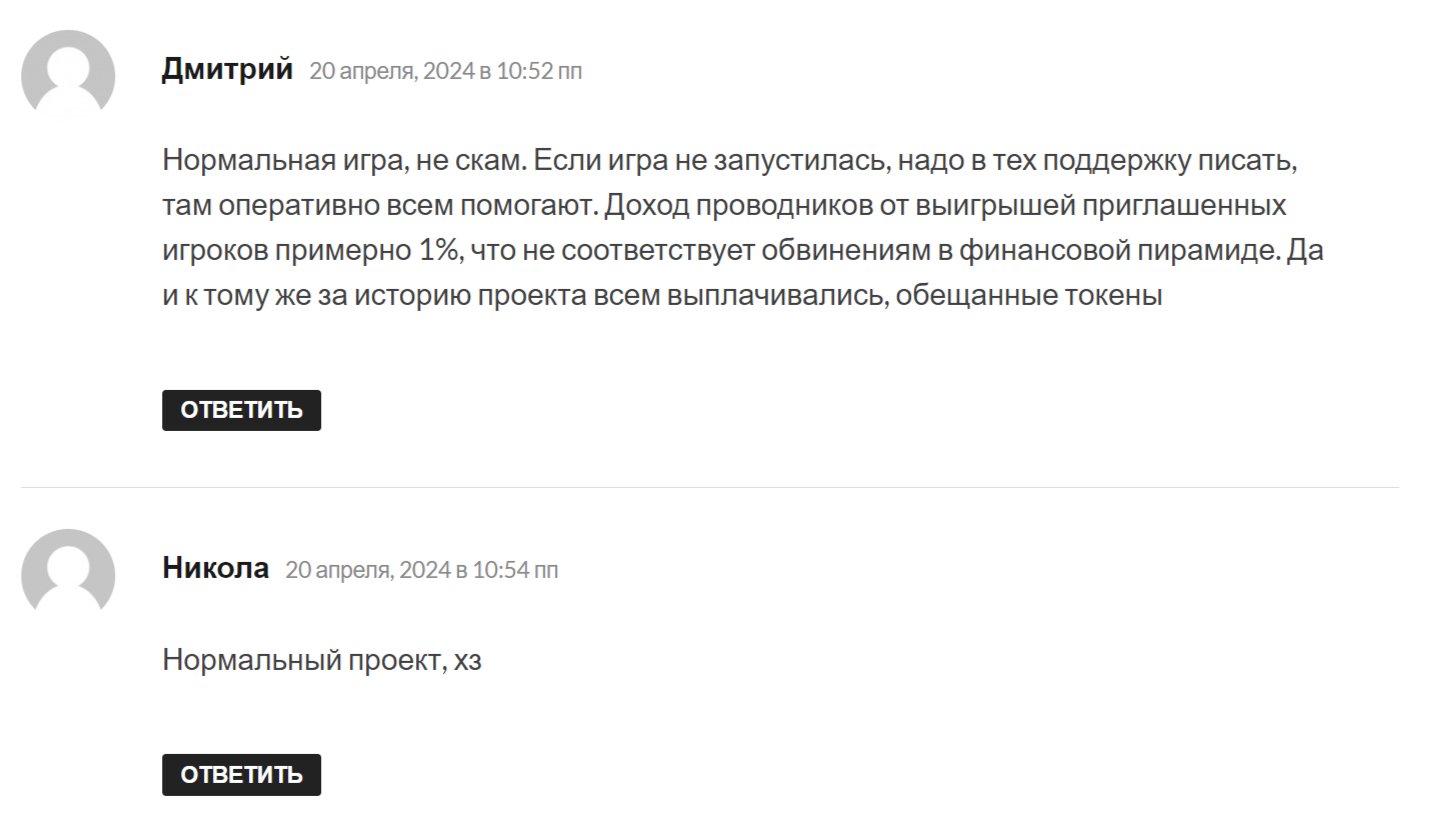Click the "1%" figure in Дмитрий's comment
1432x834 pixels.
click(435, 251)
